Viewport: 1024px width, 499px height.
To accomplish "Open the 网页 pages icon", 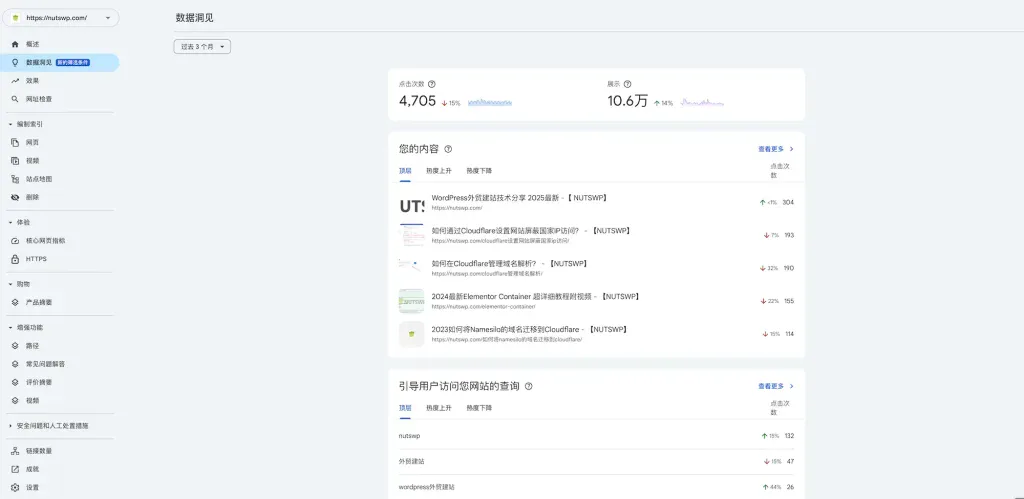I will 15,142.
